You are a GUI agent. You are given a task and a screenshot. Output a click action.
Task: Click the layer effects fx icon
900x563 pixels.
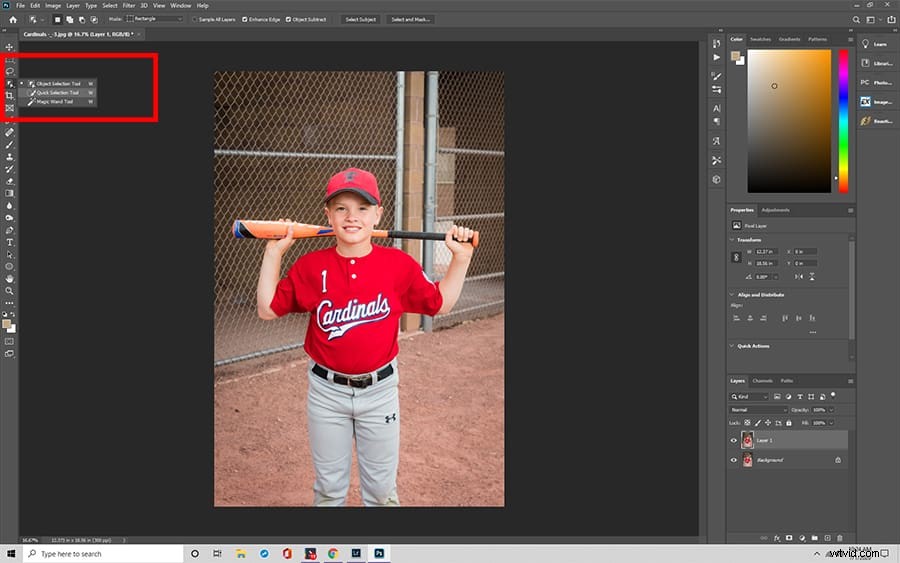pyautogui.click(x=777, y=538)
